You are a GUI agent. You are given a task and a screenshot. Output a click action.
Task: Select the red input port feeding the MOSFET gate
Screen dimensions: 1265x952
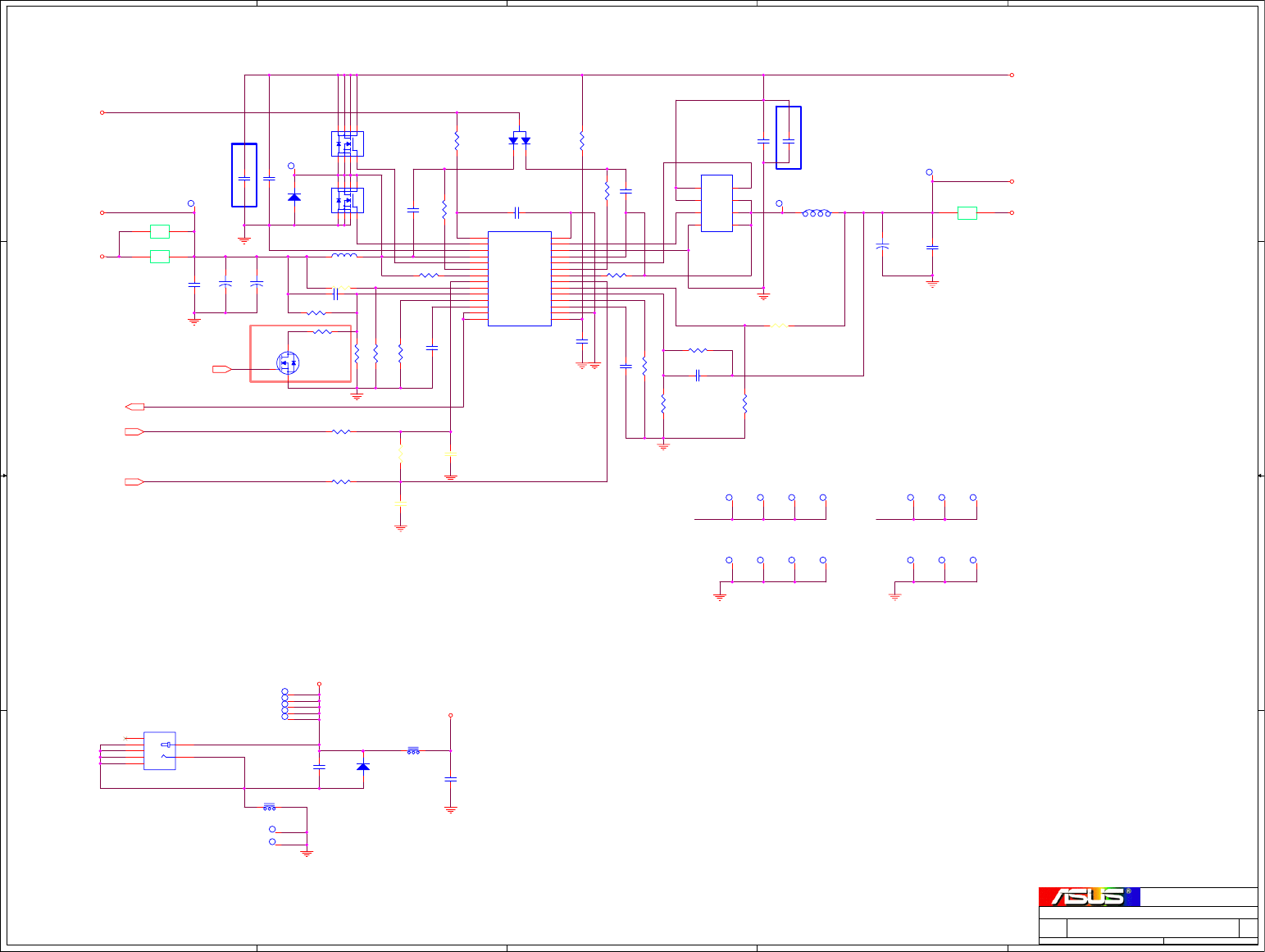coord(221,370)
